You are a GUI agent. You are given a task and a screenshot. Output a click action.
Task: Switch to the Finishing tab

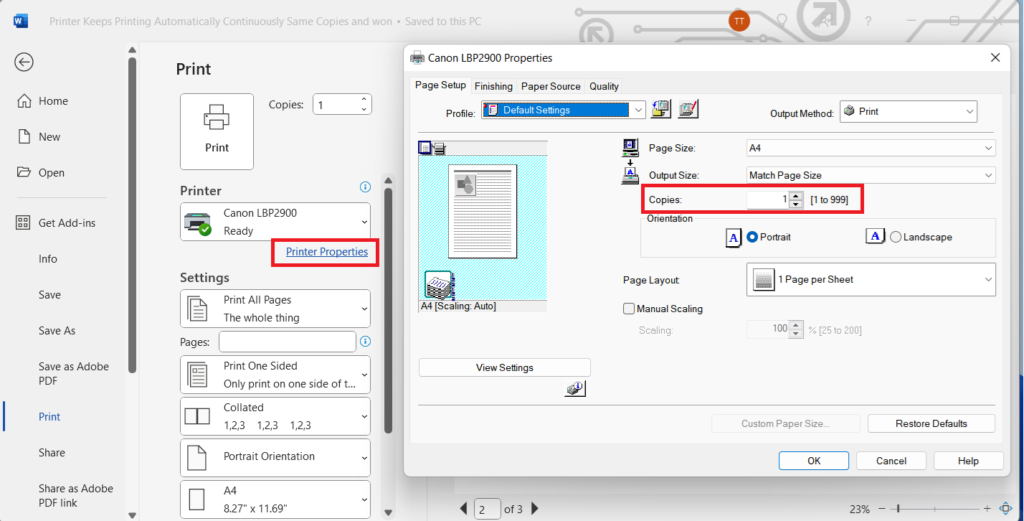point(493,86)
